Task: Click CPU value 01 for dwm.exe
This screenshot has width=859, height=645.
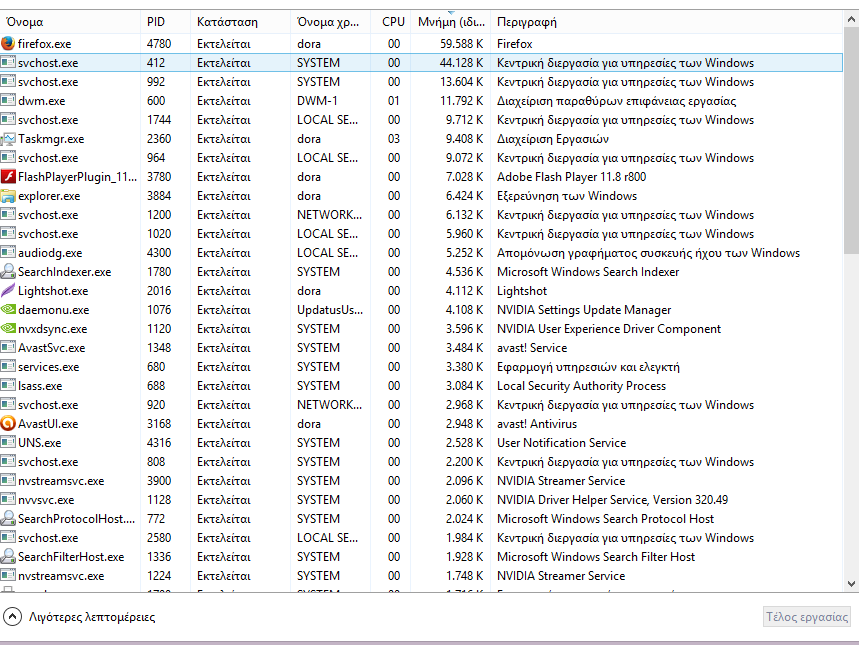Action: 394,101
